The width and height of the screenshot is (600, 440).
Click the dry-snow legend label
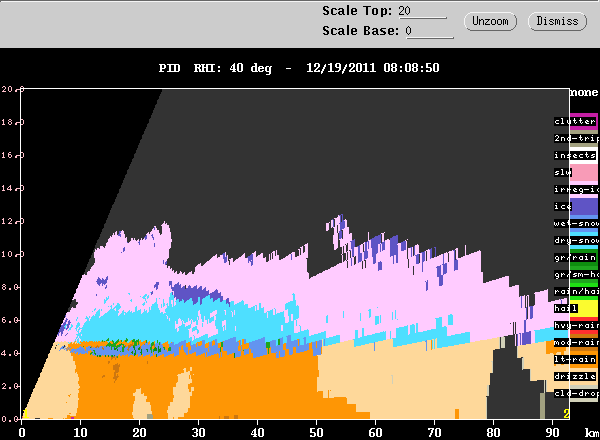[576, 240]
